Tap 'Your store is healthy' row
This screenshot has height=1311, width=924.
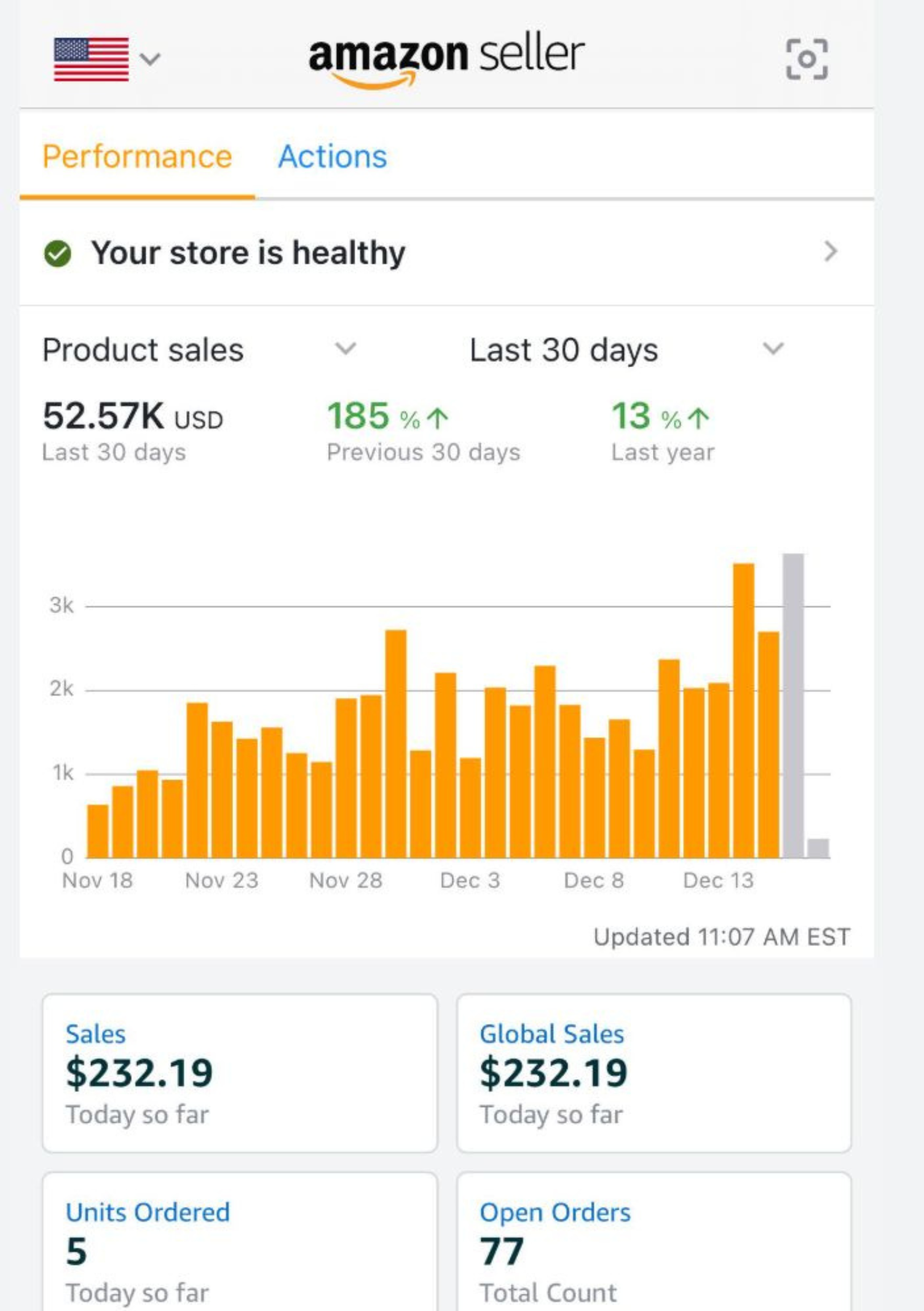tap(248, 253)
